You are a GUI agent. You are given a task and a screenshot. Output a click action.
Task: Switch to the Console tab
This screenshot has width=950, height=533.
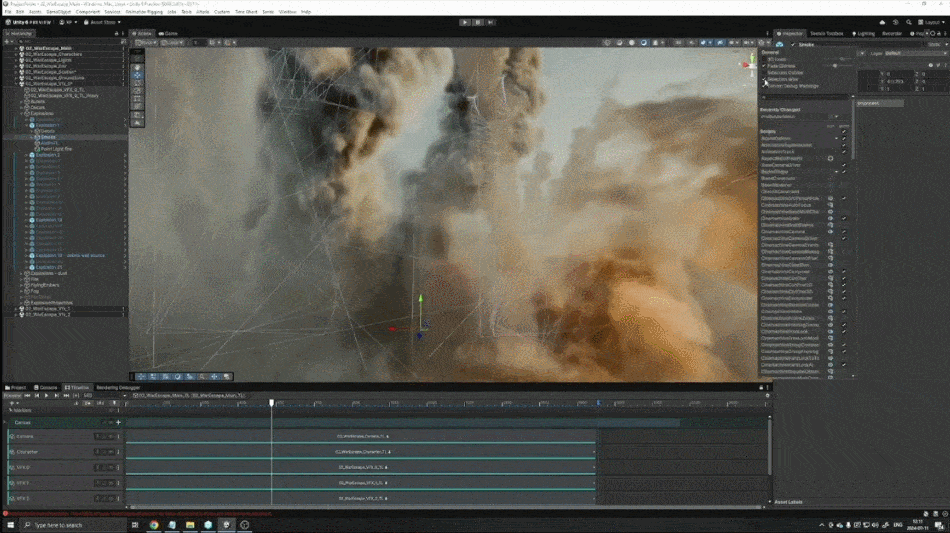[45, 388]
